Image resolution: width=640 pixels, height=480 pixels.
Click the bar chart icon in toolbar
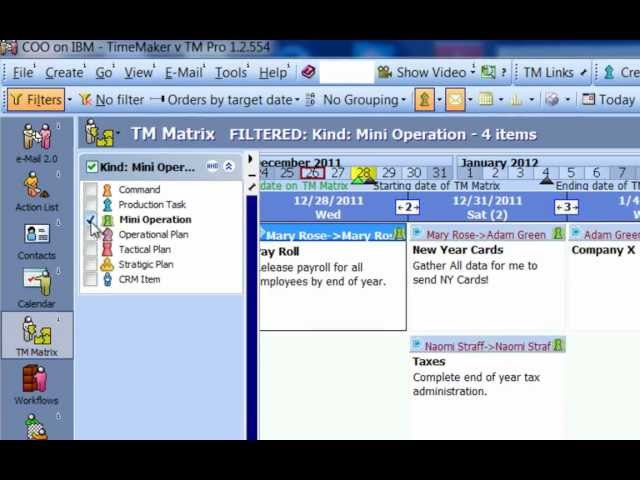click(x=516, y=99)
